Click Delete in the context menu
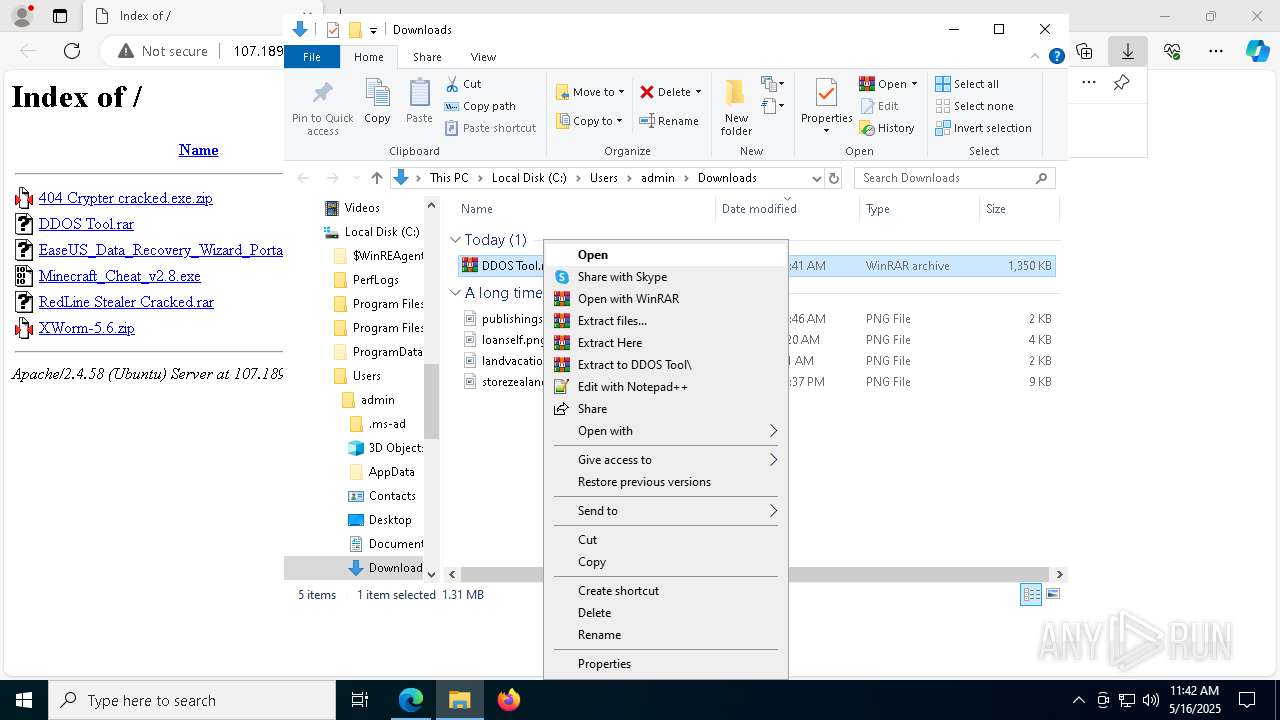This screenshot has width=1280, height=720. [666, 613]
